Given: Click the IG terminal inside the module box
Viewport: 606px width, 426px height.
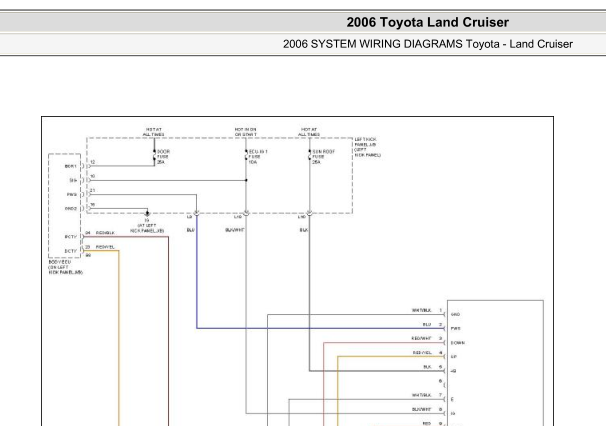Looking at the screenshot, I should (x=453, y=414).
